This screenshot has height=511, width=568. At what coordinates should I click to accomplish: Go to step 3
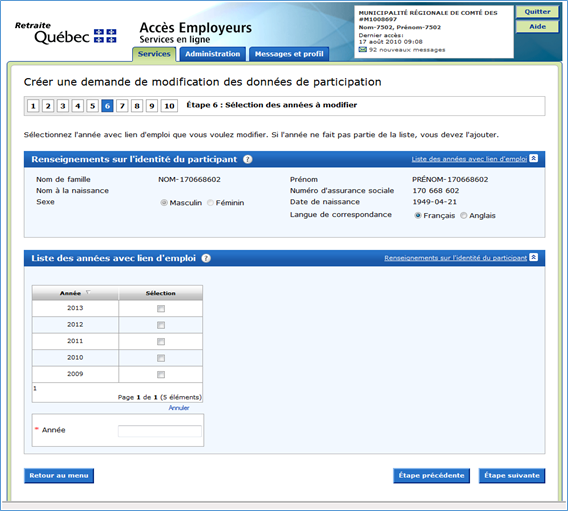coord(63,106)
